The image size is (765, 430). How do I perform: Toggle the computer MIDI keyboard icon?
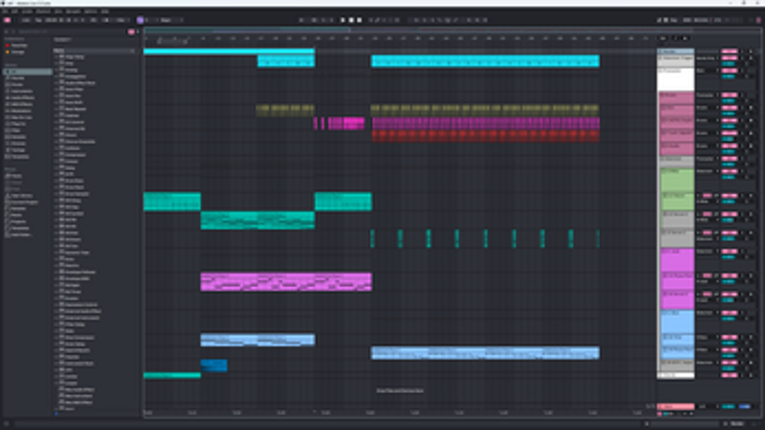pyautogui.click(x=666, y=20)
